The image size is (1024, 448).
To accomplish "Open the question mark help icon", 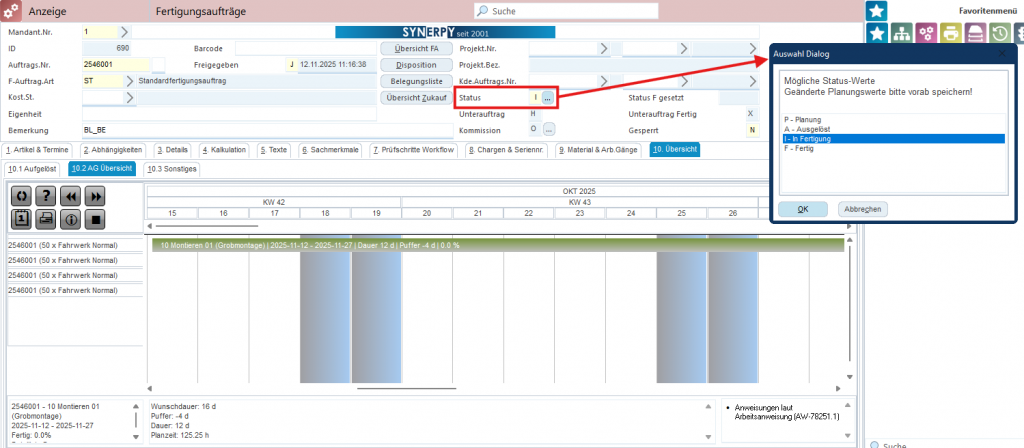I will point(46,197).
